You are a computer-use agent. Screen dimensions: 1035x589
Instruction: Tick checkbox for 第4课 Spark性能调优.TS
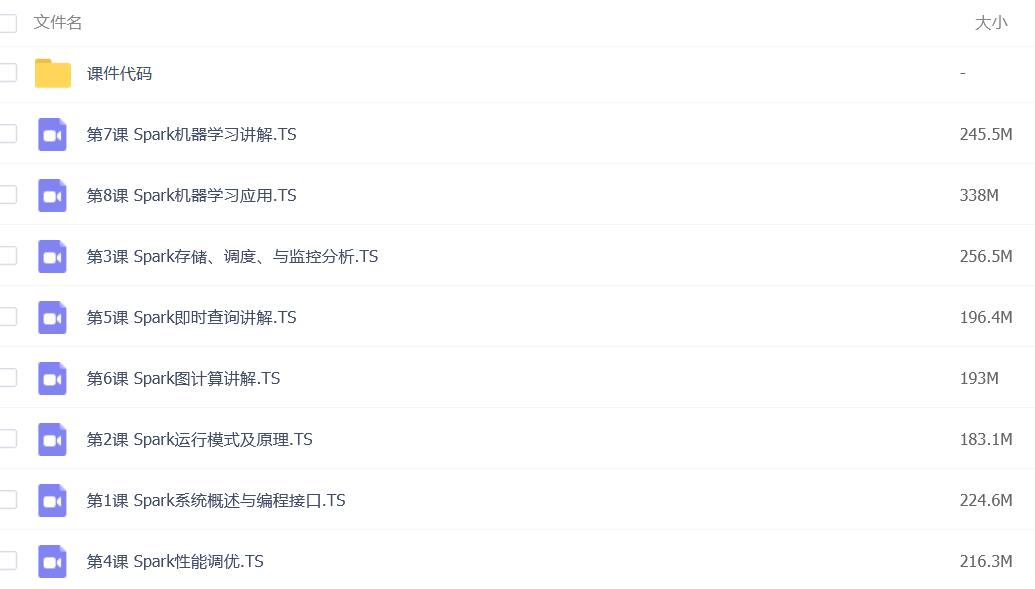tap(8, 561)
